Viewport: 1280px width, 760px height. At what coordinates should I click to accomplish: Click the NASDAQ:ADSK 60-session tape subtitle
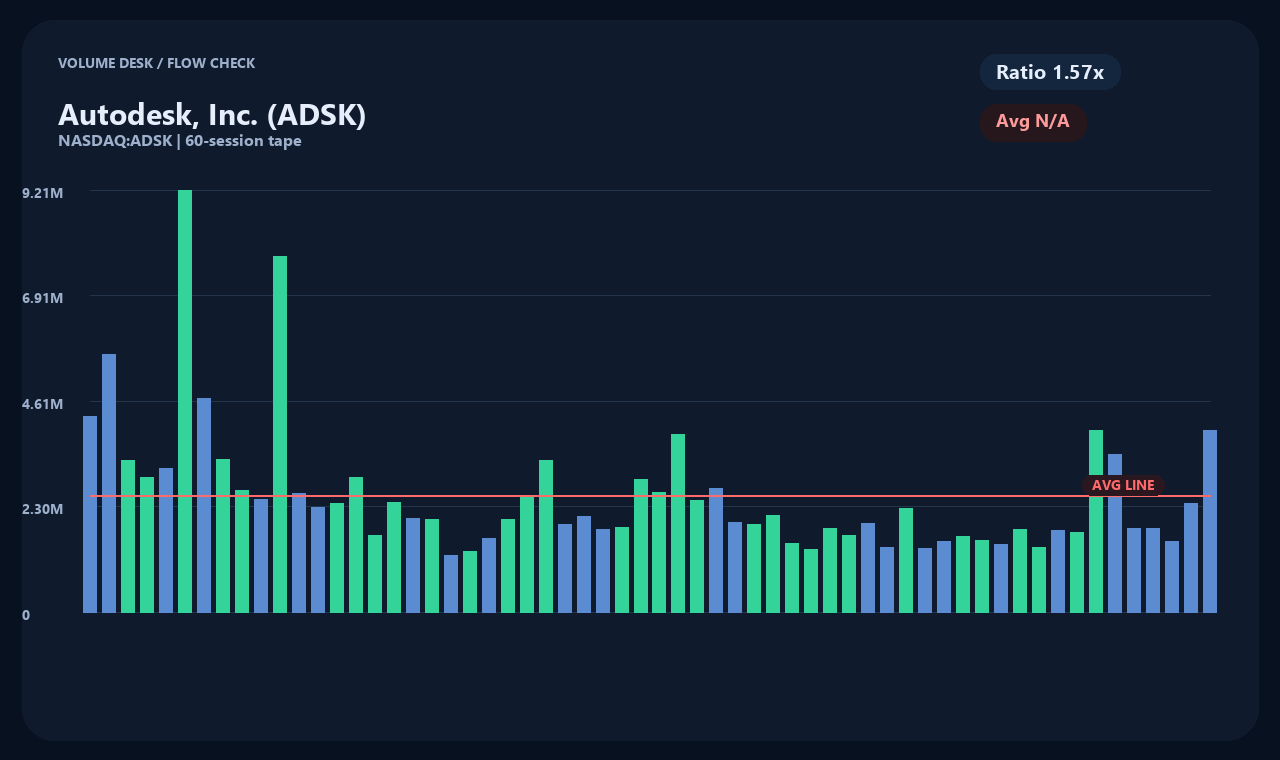[180, 141]
